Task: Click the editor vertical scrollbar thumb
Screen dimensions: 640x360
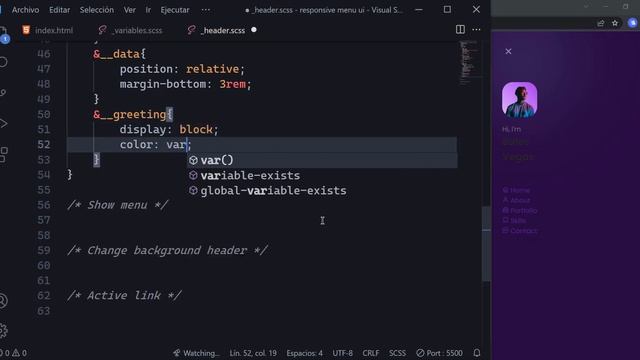Action: pos(486,244)
